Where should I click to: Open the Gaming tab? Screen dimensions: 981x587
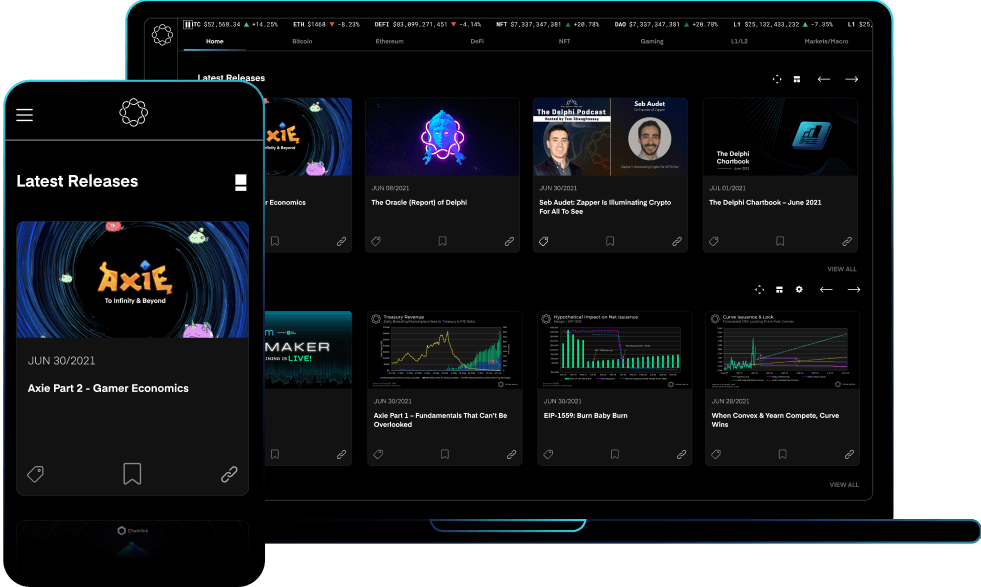[x=652, y=41]
